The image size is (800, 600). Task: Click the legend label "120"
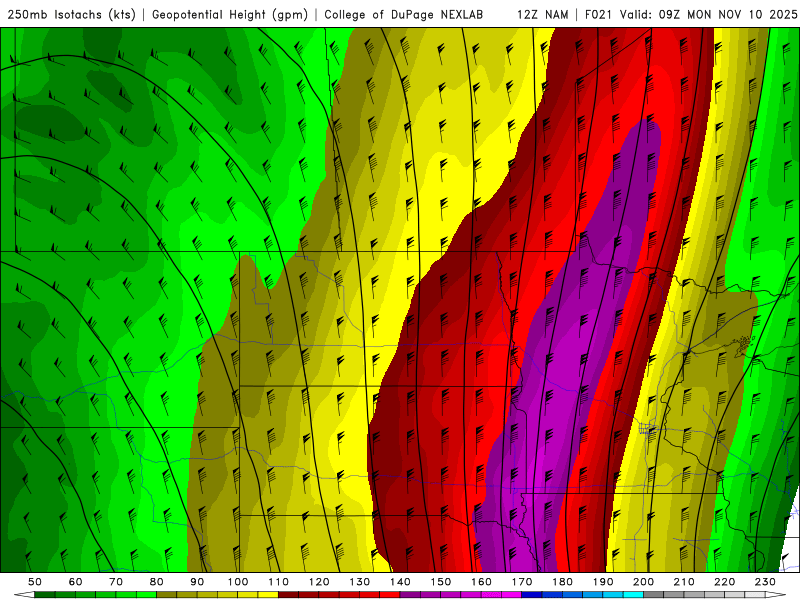(319, 582)
